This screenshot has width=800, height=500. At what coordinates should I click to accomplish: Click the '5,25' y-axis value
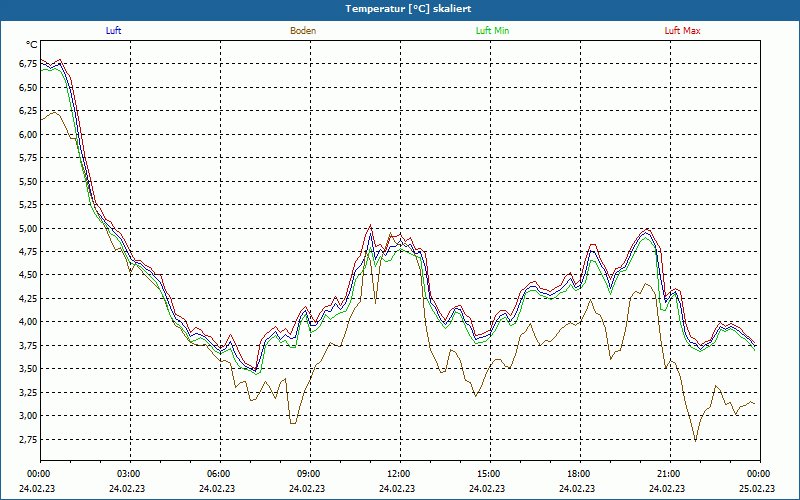click(28, 205)
